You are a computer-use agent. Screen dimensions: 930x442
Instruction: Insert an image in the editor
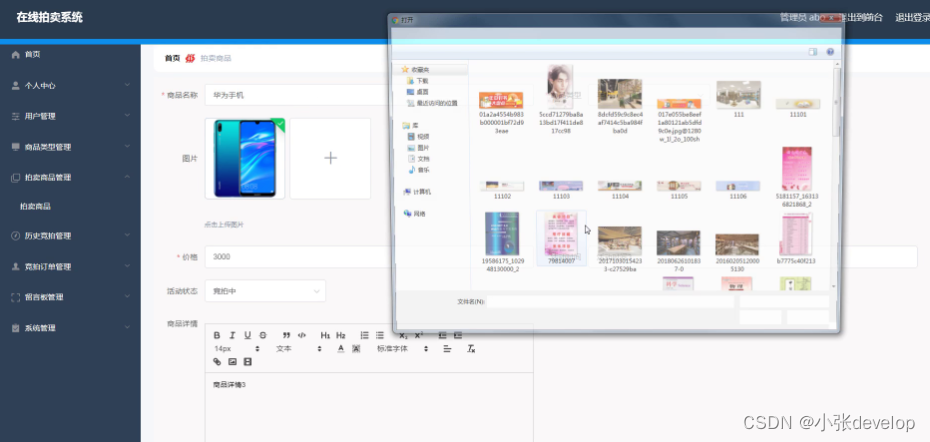pos(232,362)
